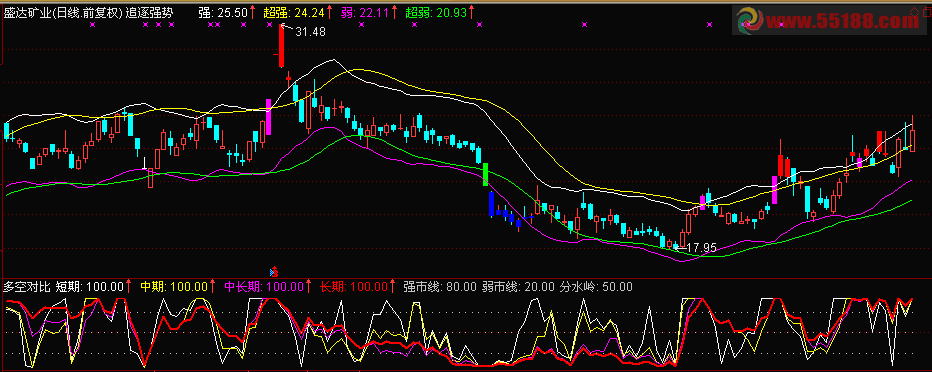
Task: Select the 追逐强势 main indicator label
Action: click(x=149, y=12)
